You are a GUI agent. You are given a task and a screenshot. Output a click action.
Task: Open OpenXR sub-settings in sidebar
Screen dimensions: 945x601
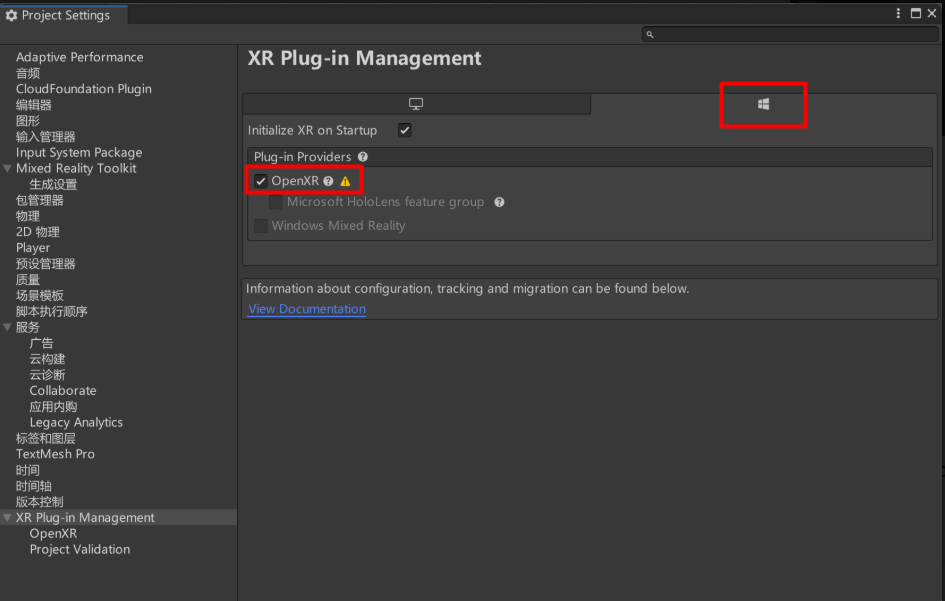click(x=53, y=533)
